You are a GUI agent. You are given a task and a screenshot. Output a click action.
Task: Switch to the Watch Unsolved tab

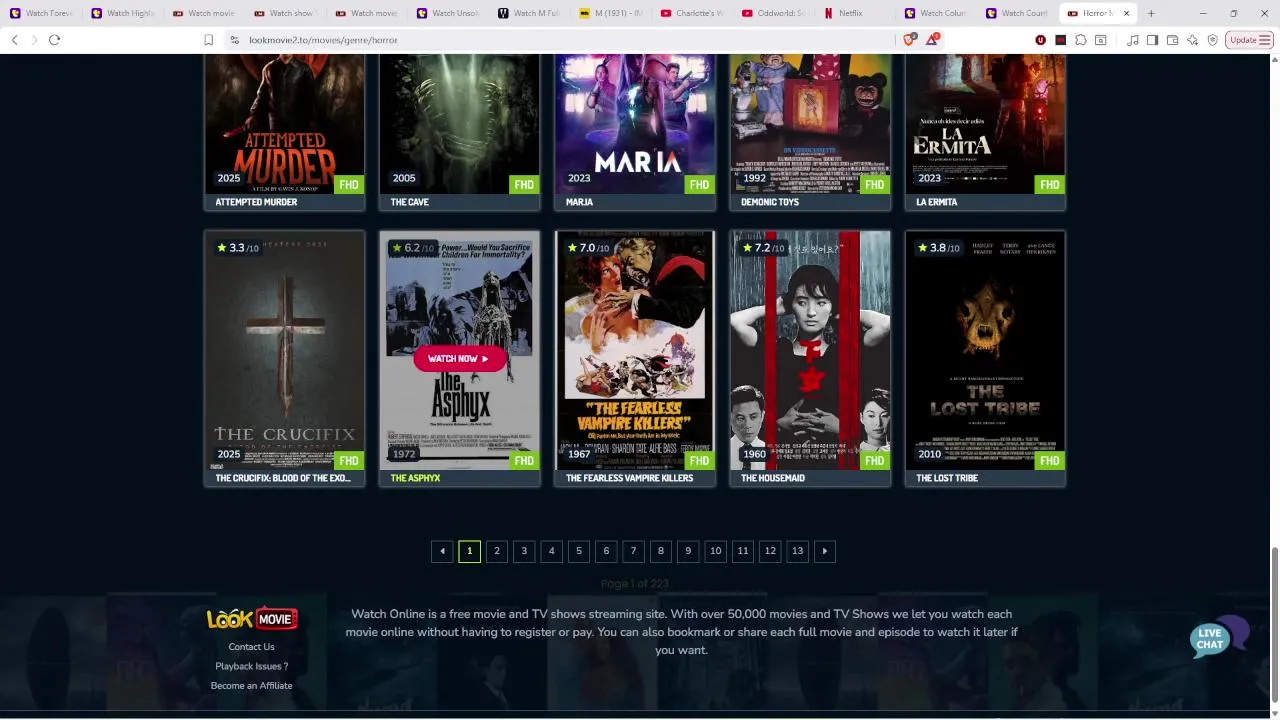447,13
